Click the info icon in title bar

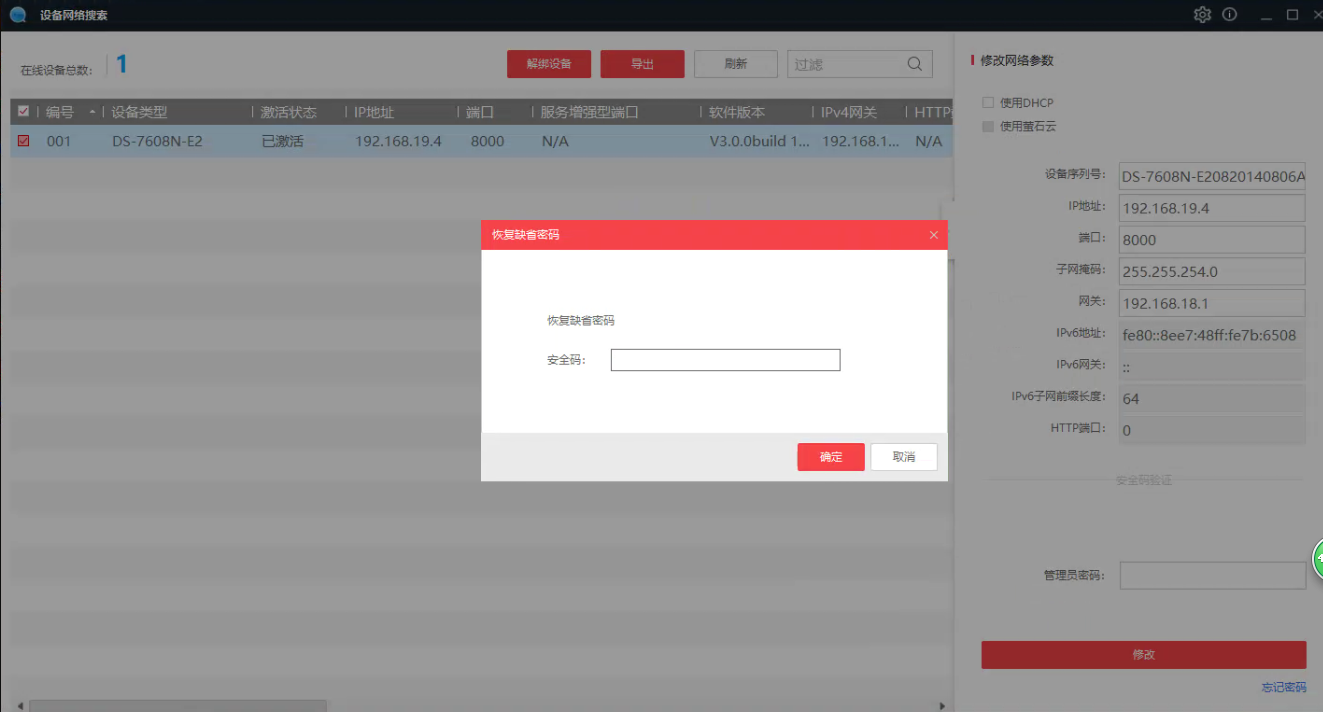[x=1230, y=15]
